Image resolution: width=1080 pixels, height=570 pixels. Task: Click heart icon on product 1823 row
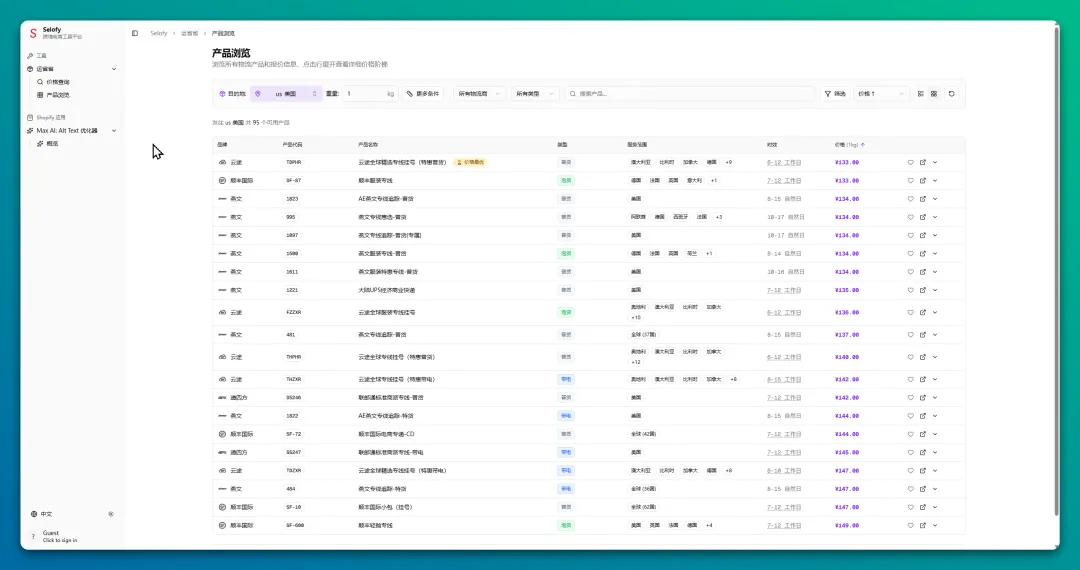(x=910, y=199)
